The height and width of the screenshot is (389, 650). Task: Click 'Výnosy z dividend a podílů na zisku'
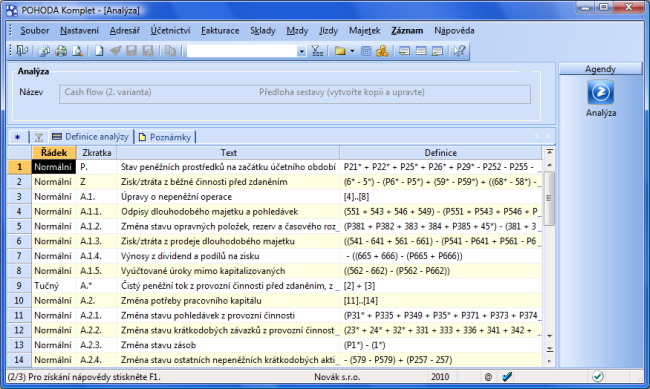coord(228,256)
